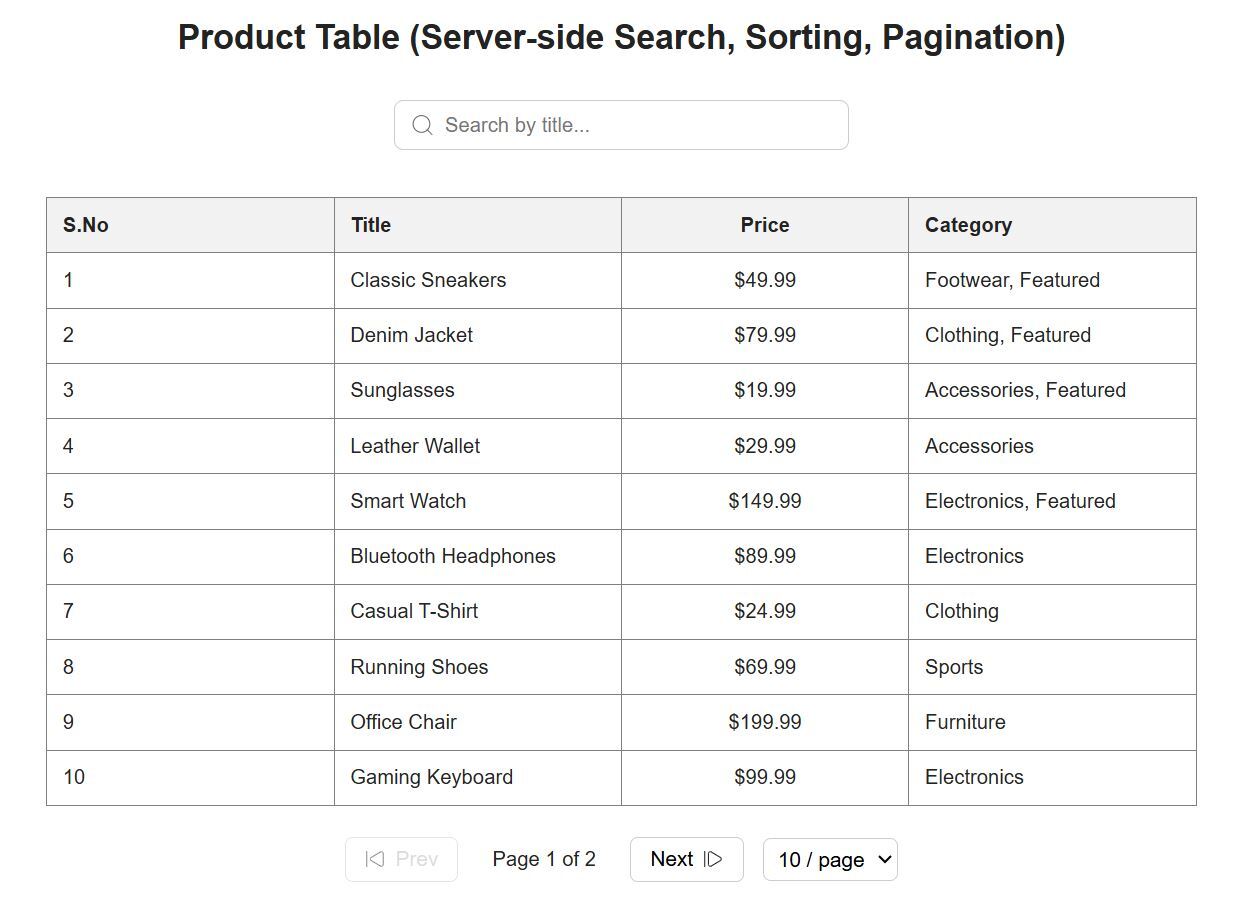1245x908 pixels.
Task: Sort by the Title column header
Action: pos(371,225)
